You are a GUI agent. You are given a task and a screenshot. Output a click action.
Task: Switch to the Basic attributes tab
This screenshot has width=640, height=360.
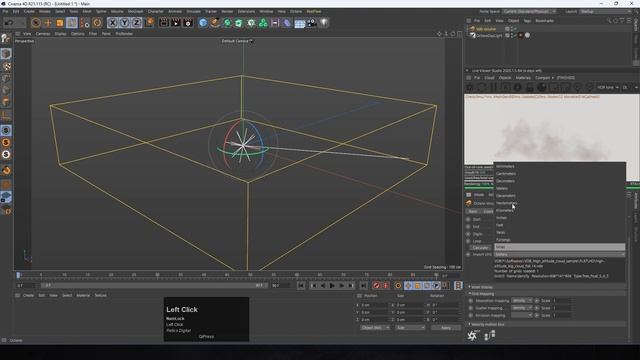[473, 211]
